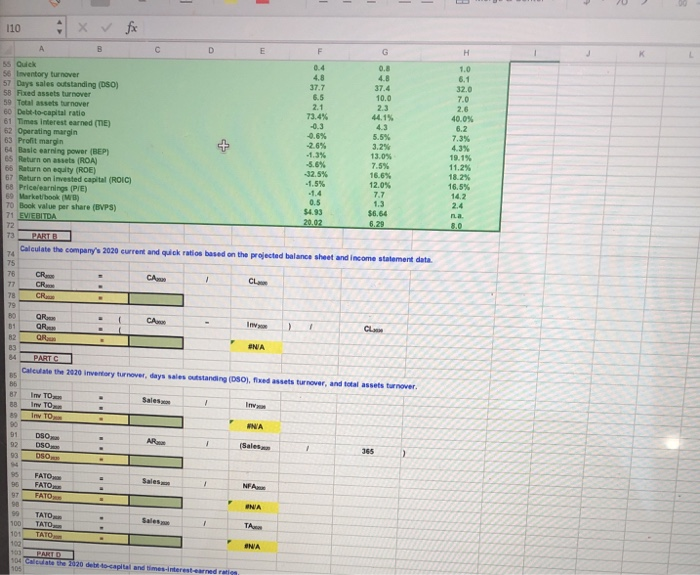This screenshot has width=700, height=575.
Task: Select column B header
Action: [99, 49]
